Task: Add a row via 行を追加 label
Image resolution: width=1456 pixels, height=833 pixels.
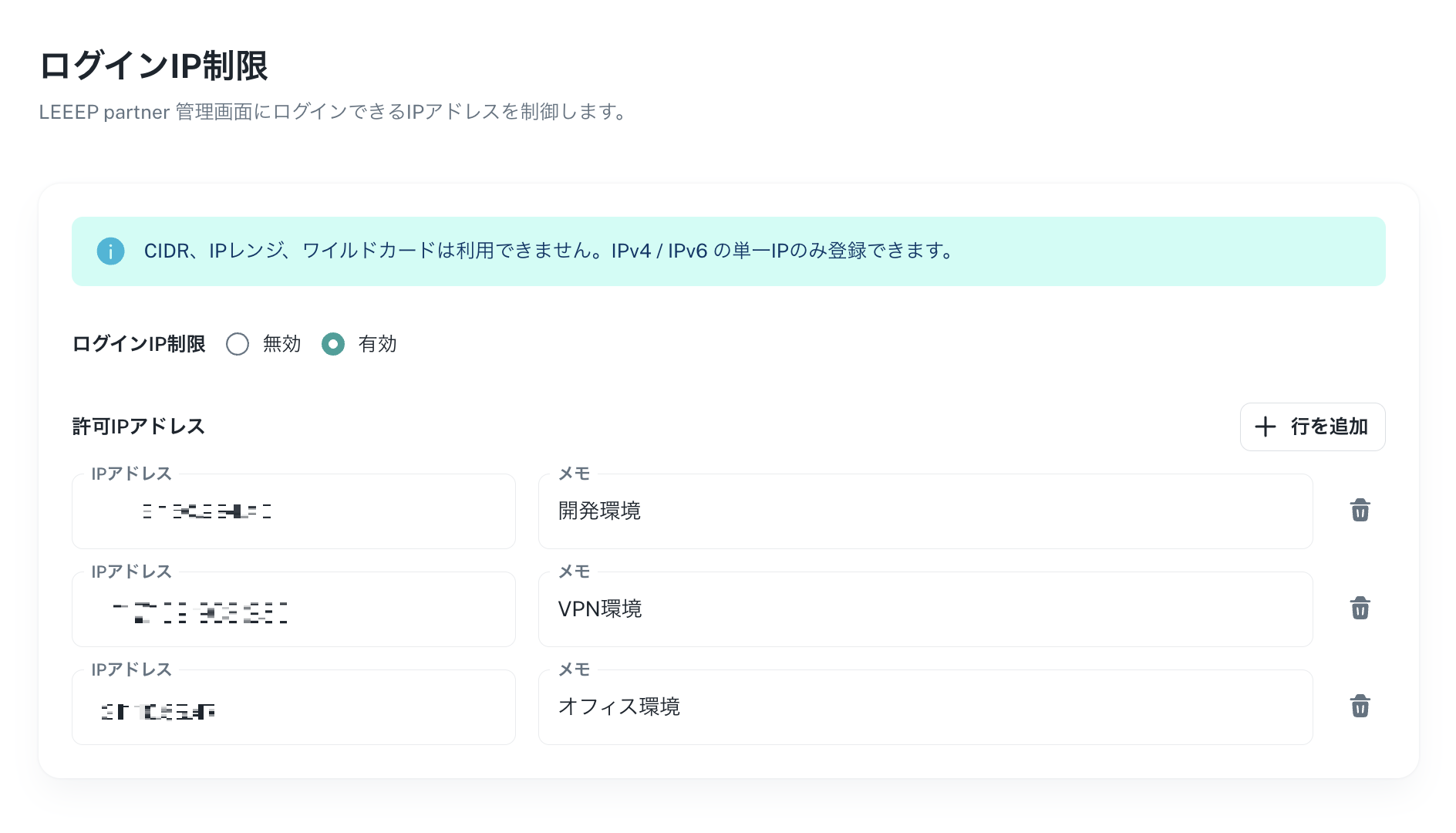Action: coord(1330,427)
